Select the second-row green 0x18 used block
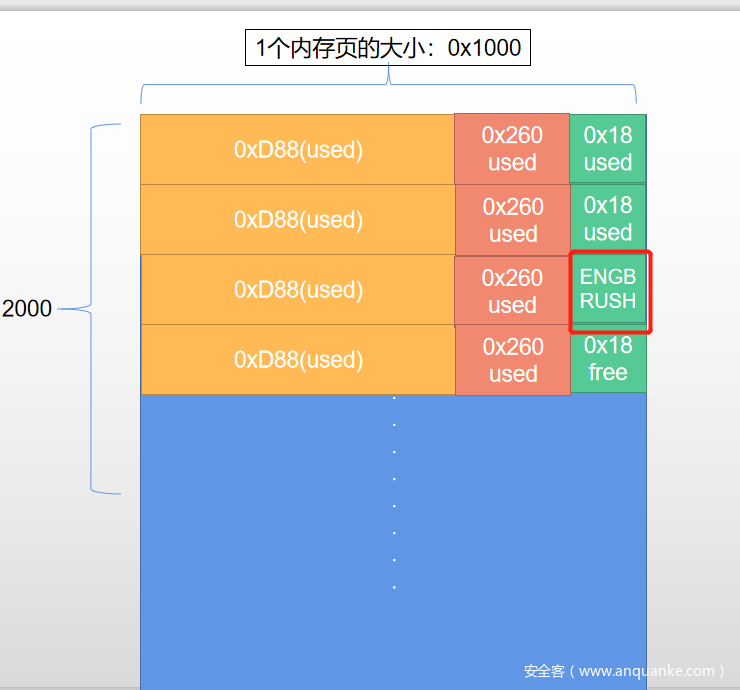740x690 pixels. pos(608,219)
